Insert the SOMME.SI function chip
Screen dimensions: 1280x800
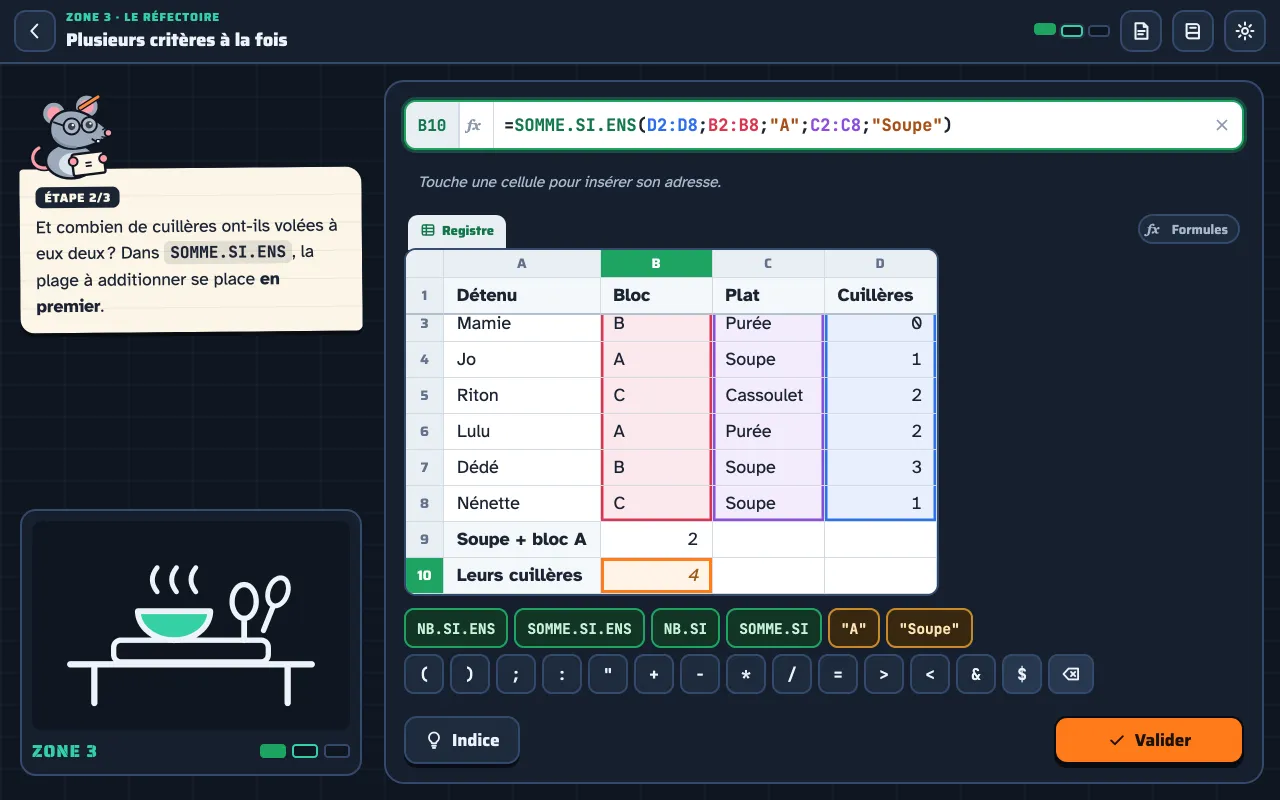pos(774,628)
